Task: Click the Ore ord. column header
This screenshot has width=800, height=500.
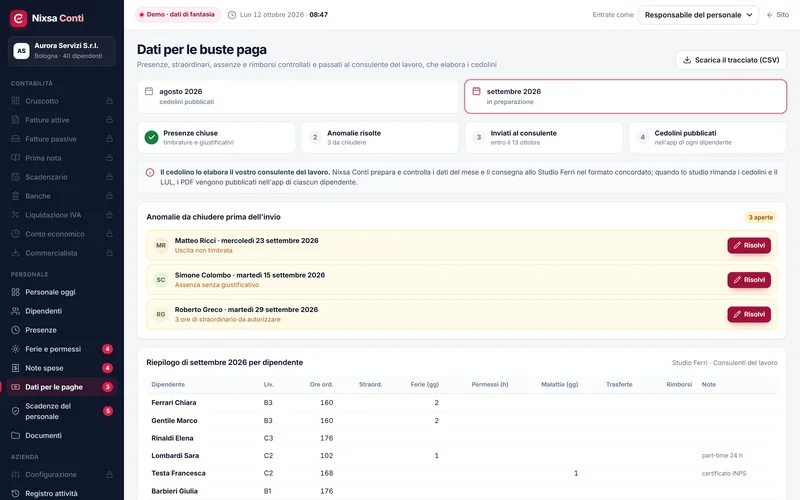Action: 321,384
